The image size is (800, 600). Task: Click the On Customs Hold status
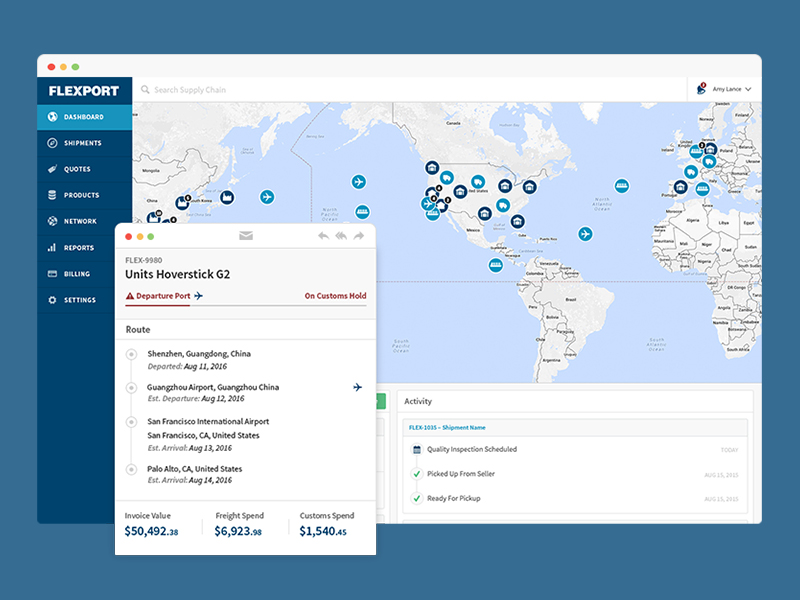(335, 296)
